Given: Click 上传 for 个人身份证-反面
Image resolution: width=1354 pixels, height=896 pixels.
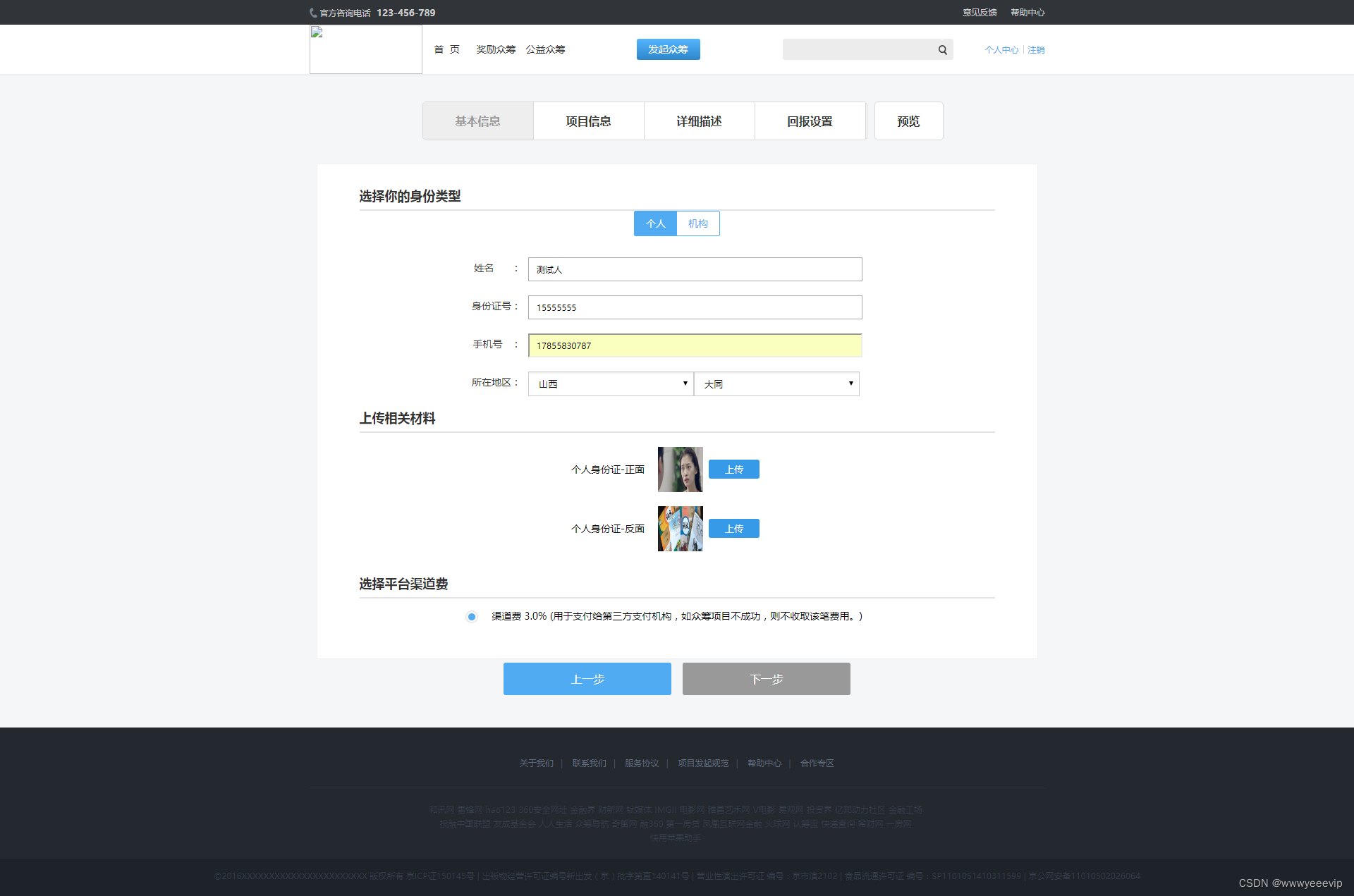Looking at the screenshot, I should pos(733,529).
